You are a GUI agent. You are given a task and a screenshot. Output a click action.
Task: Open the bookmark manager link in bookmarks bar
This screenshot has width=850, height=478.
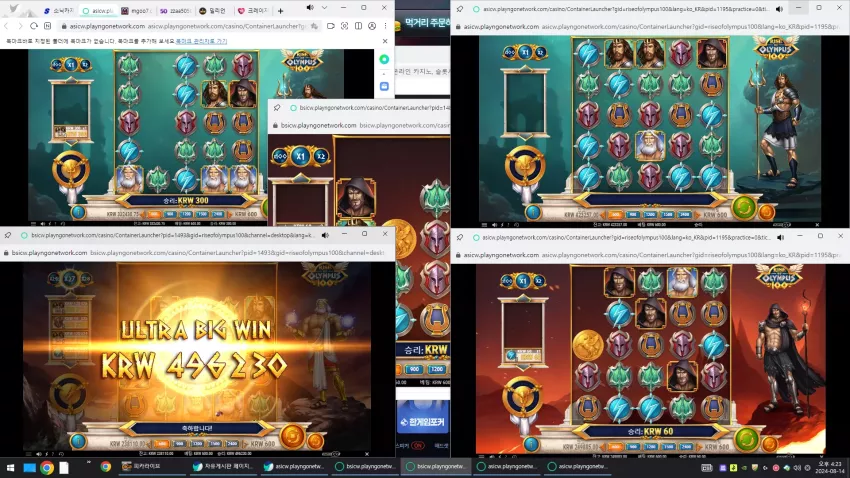pos(201,41)
